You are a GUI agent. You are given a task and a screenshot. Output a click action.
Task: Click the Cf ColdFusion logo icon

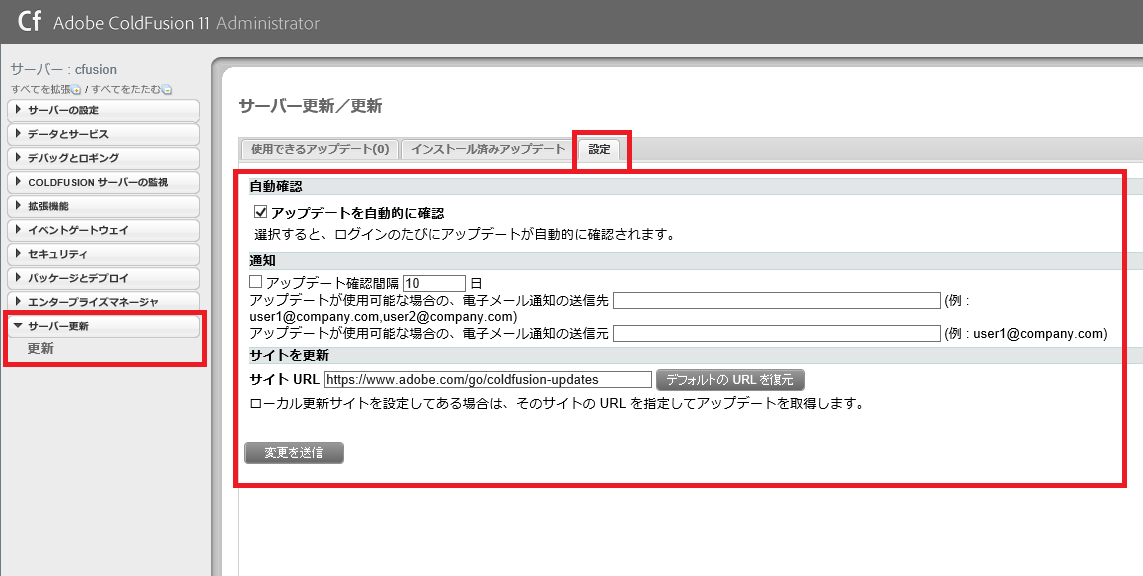coord(29,21)
